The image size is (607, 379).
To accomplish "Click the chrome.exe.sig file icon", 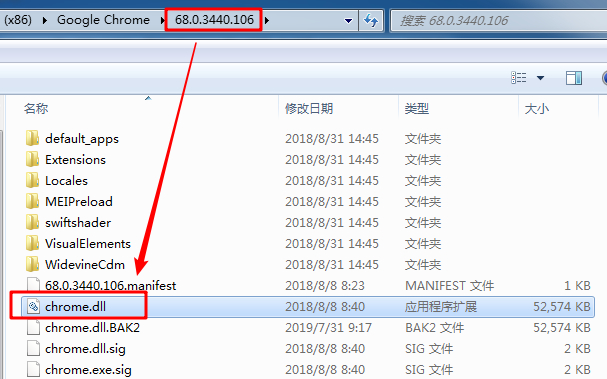I will point(33,369).
